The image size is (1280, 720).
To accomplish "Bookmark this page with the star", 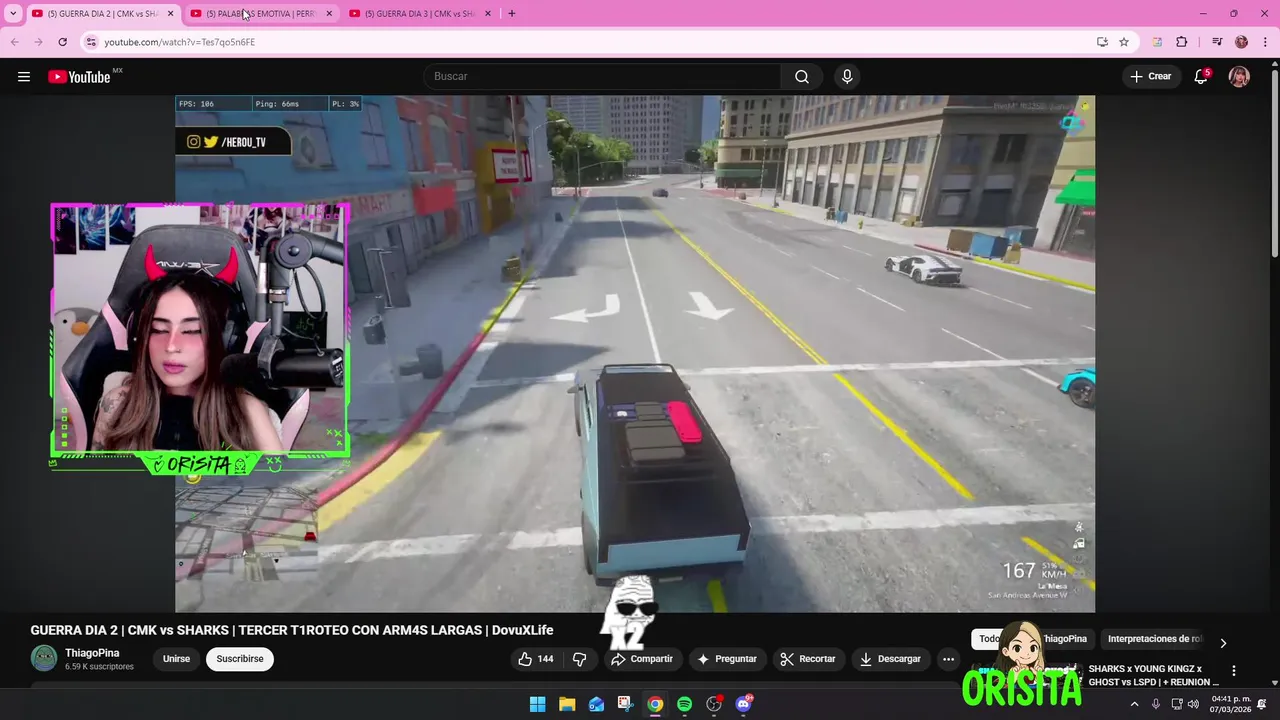I will [x=1124, y=42].
